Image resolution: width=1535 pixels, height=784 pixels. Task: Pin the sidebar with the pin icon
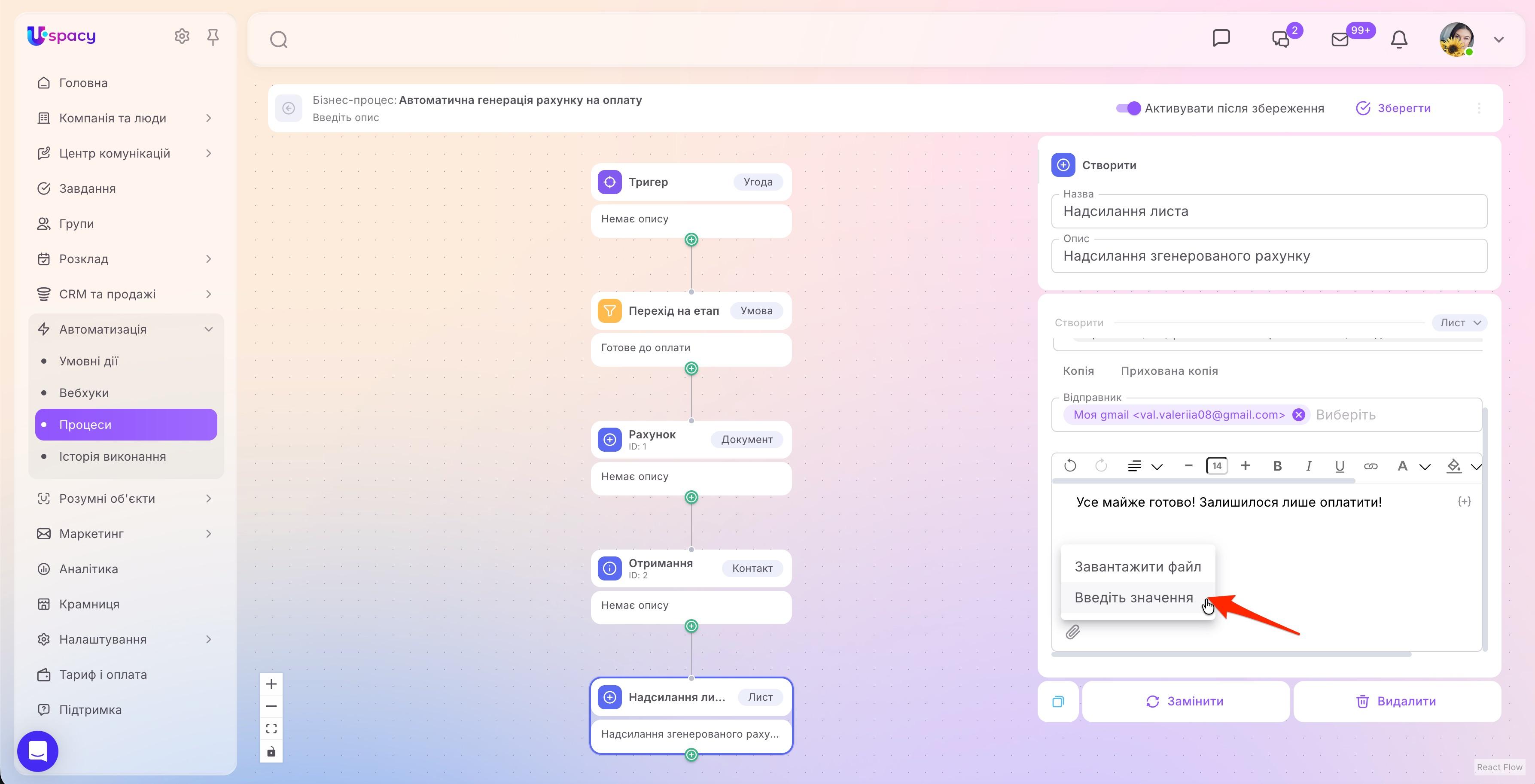[213, 37]
